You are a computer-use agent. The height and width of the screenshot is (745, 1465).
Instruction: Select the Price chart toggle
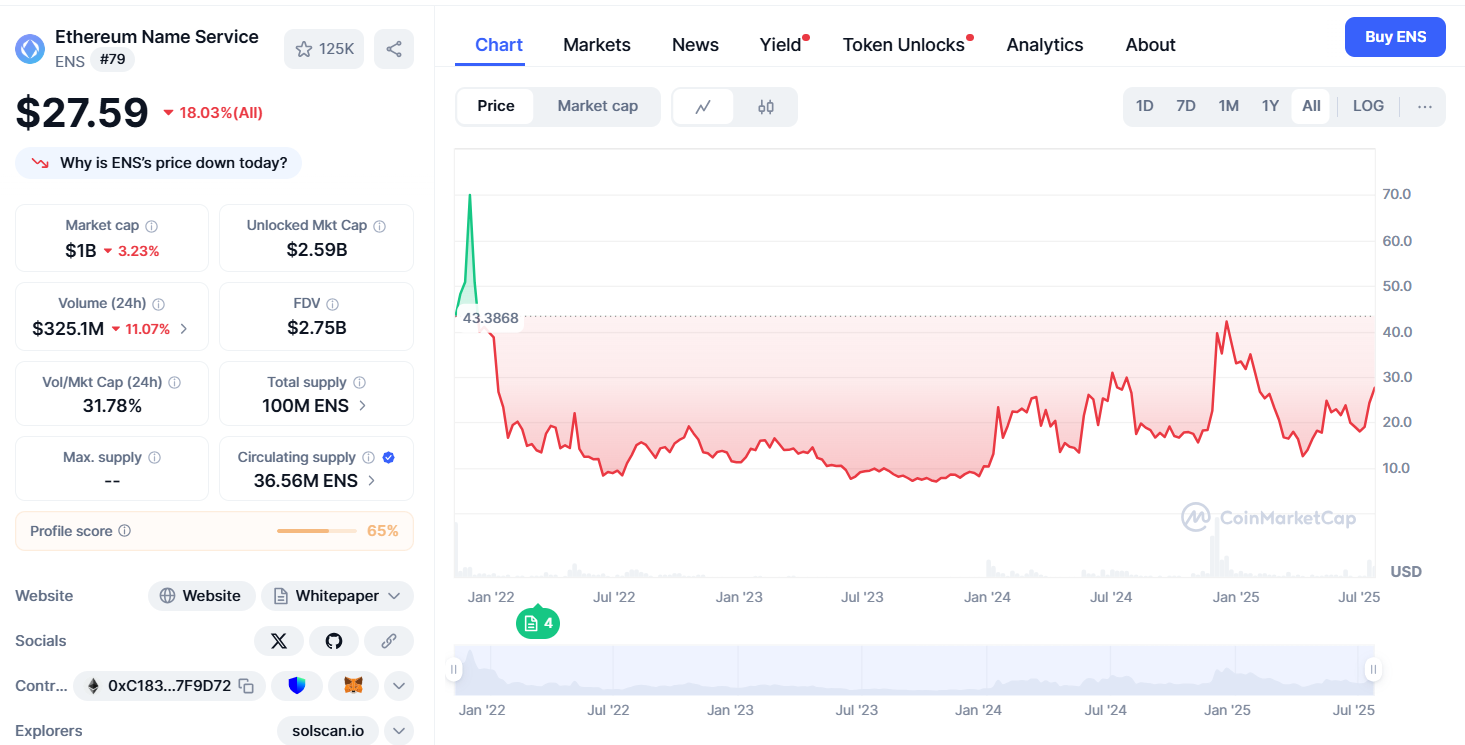pos(496,106)
